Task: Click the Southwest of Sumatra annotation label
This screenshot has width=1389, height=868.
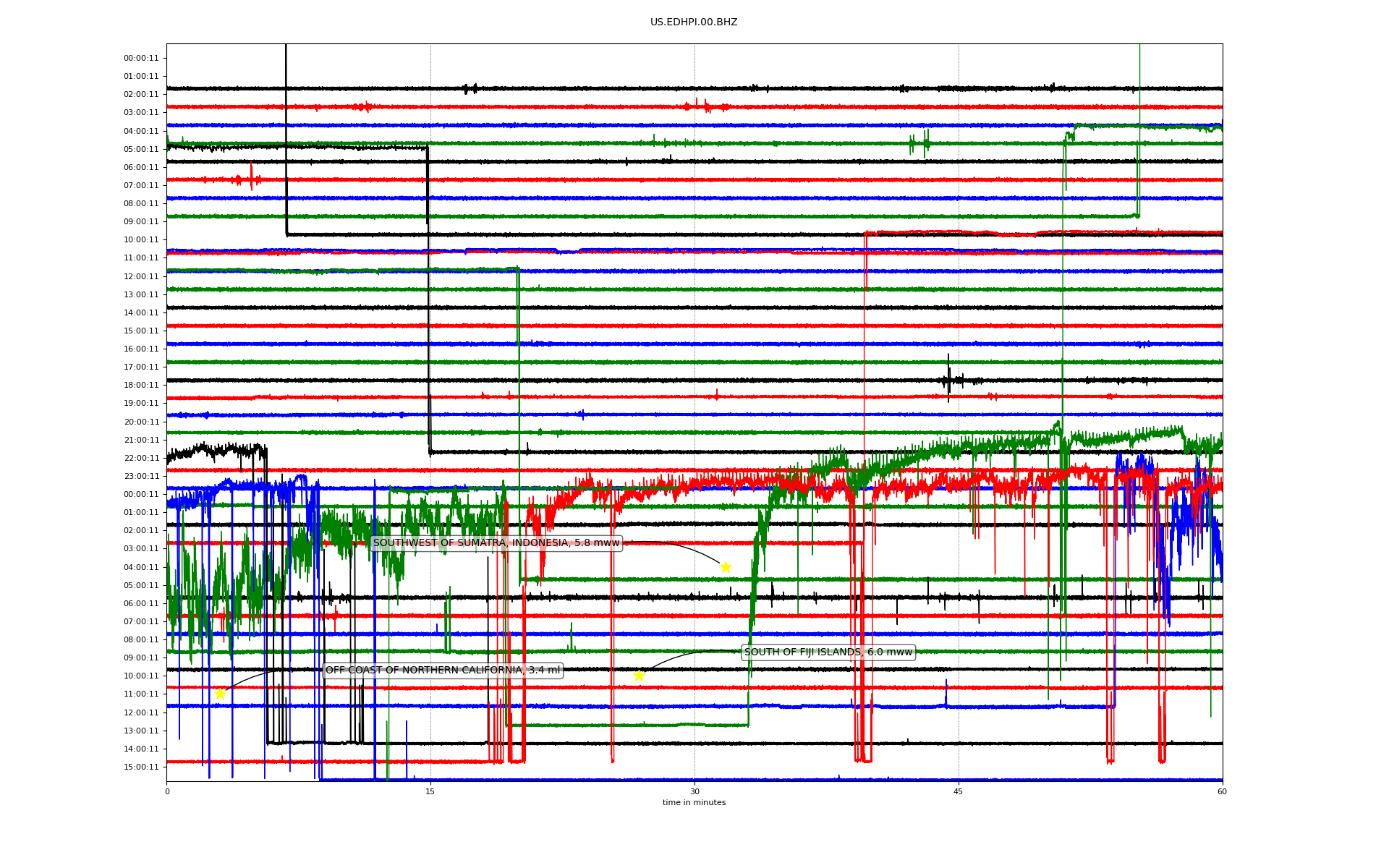Action: tap(496, 543)
